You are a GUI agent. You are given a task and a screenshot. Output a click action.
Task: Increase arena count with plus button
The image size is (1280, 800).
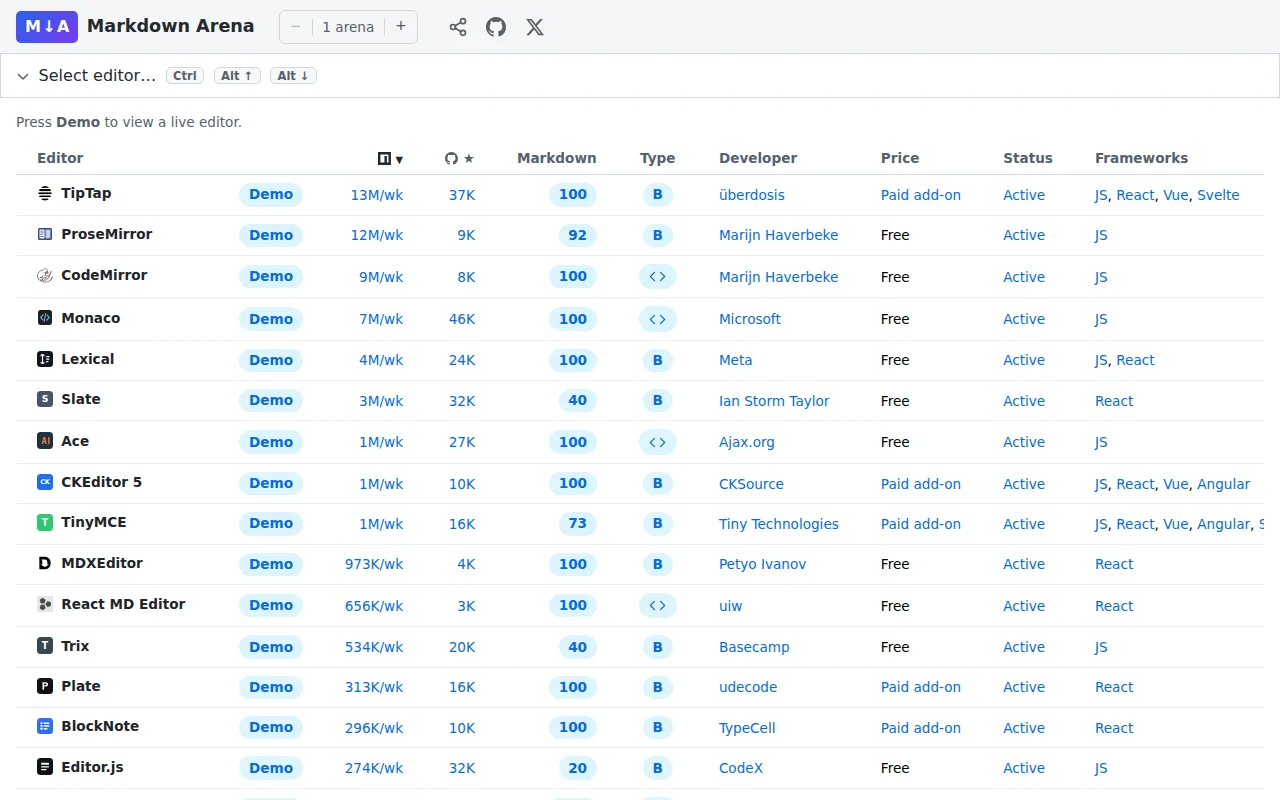click(401, 27)
